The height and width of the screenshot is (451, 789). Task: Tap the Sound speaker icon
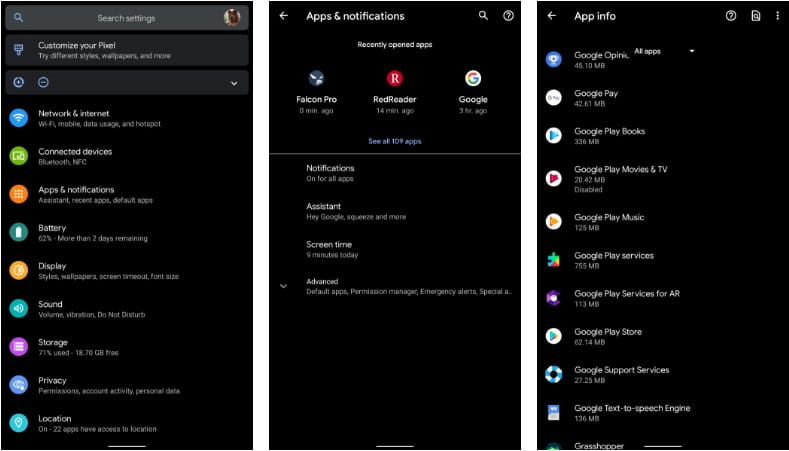coord(19,309)
